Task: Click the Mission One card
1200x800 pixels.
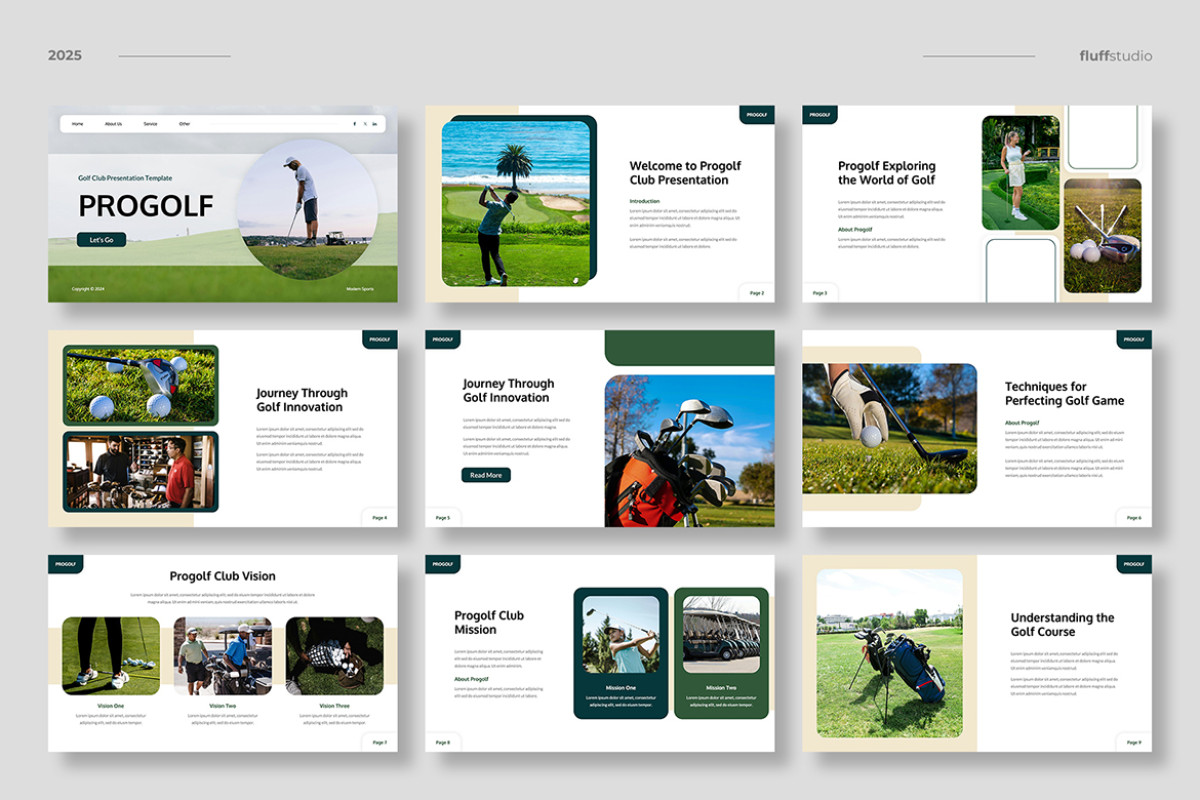Action: point(621,651)
